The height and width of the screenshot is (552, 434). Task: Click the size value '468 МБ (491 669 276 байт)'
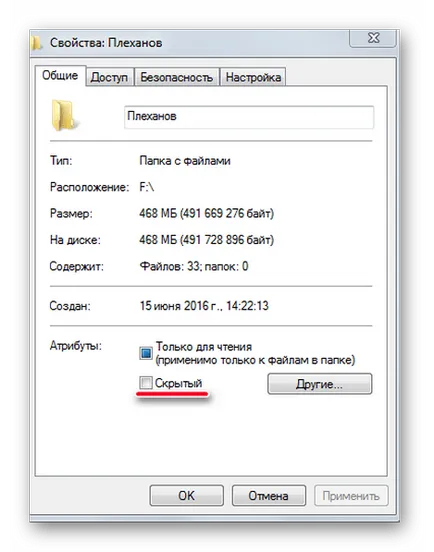pos(206,213)
